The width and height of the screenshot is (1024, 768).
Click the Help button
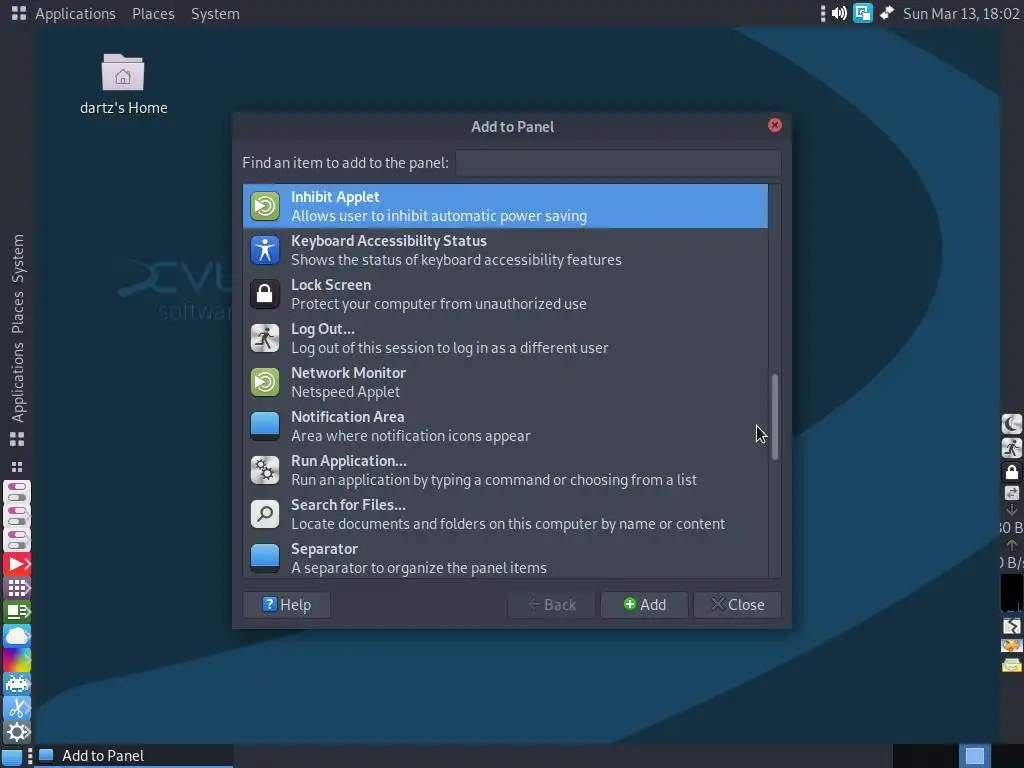286,605
